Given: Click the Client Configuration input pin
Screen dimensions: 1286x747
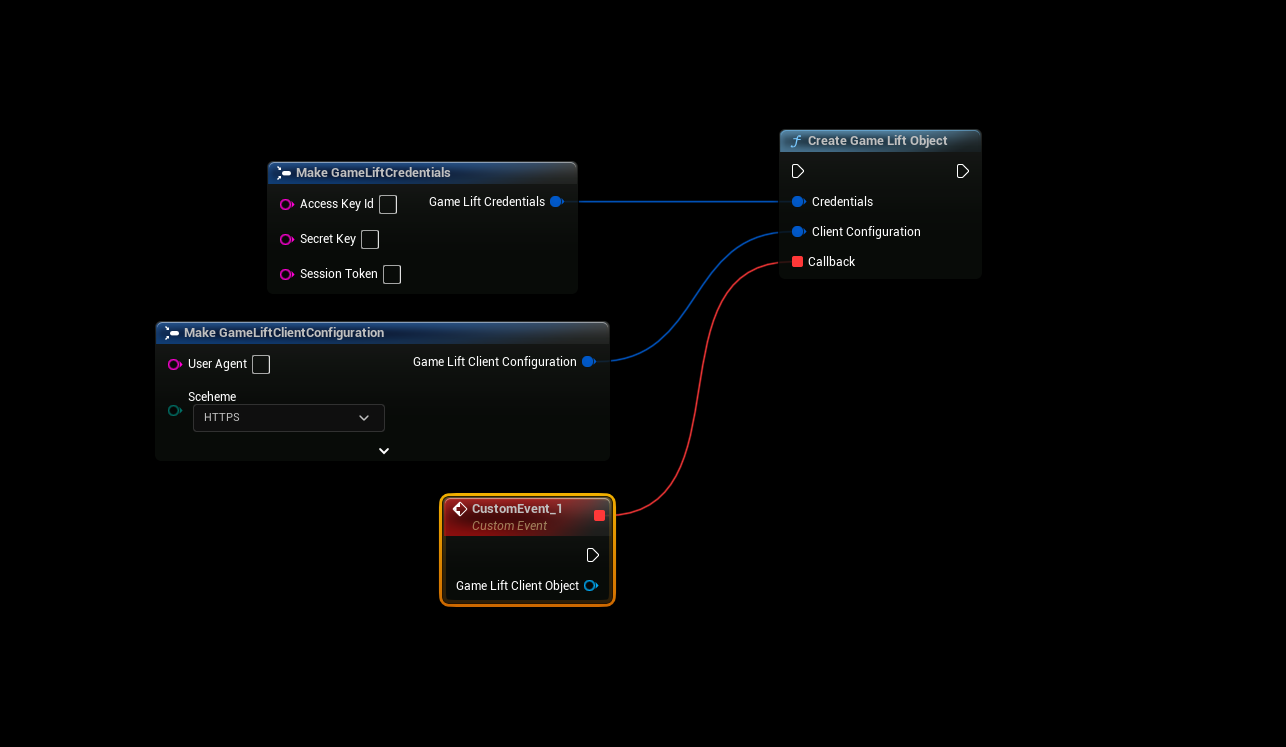Looking at the screenshot, I should click(798, 232).
